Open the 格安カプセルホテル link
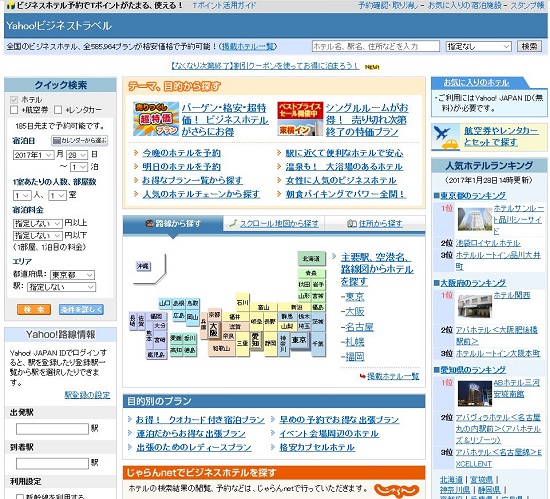This screenshot has width=550, height=499. pyautogui.click(x=317, y=447)
